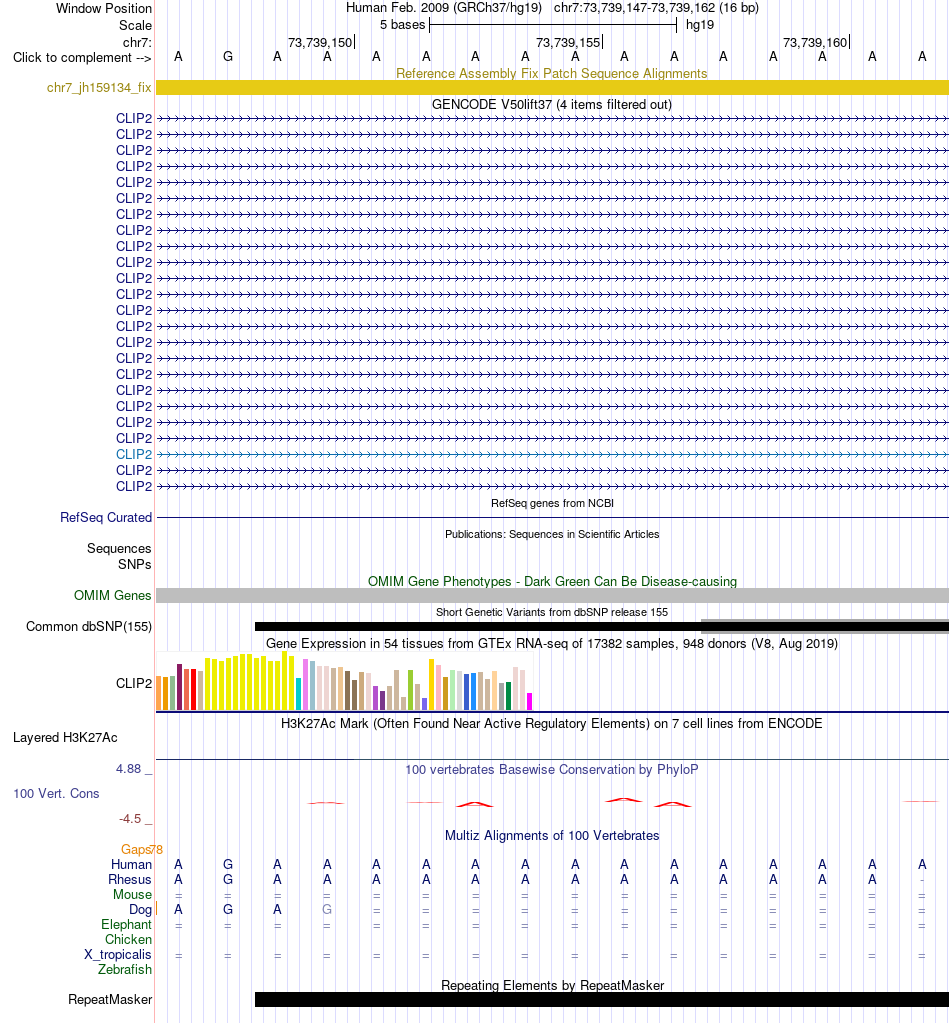The height and width of the screenshot is (1023, 950).
Task: Click the 'RefSeq genes from NCBI' title
Action: coord(552,503)
